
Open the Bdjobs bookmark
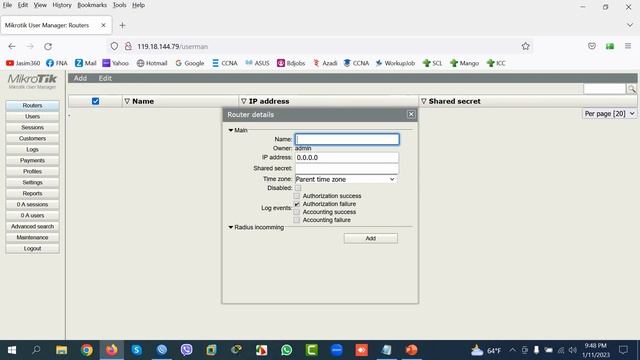tap(291, 63)
